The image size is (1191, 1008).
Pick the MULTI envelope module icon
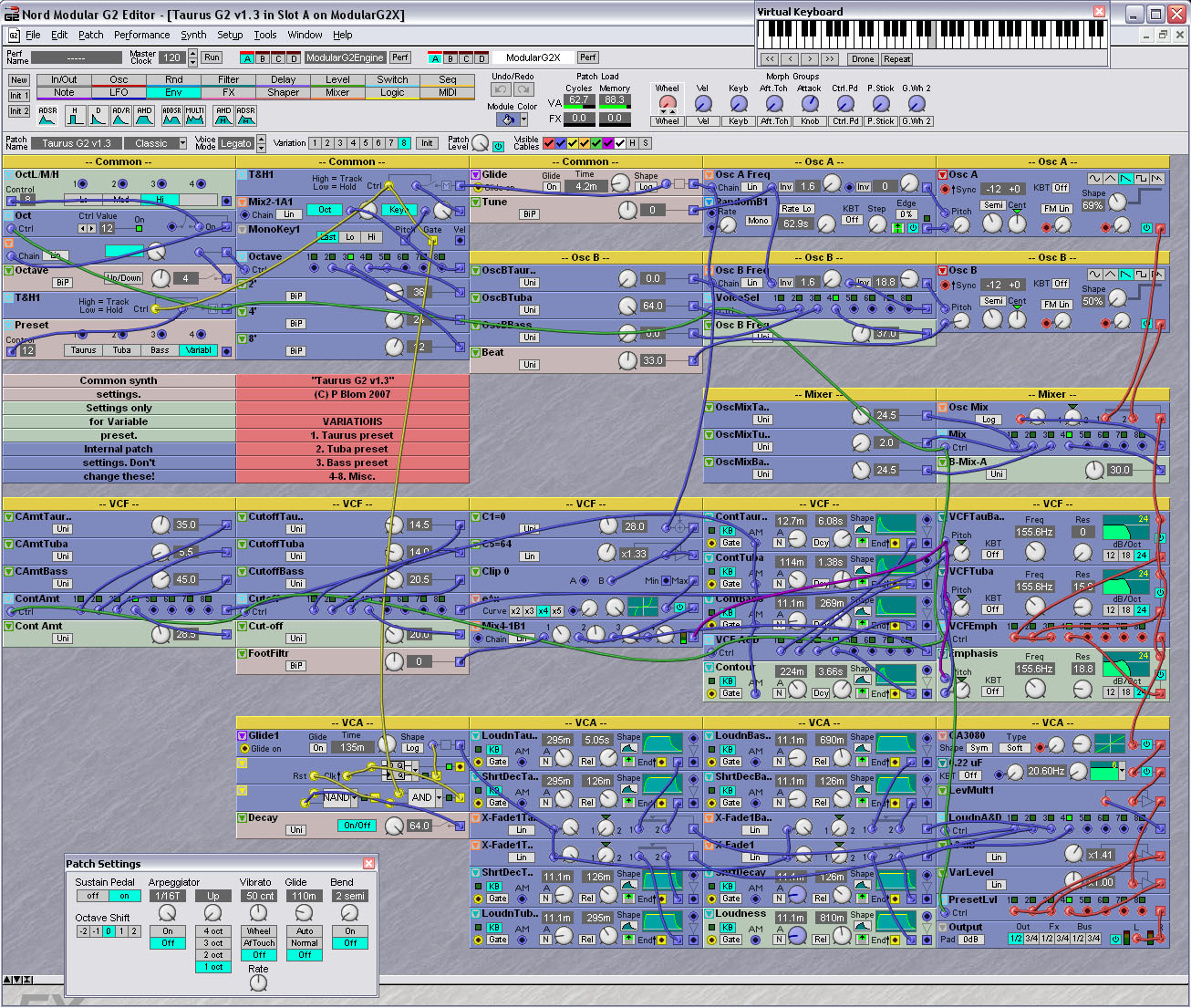tap(195, 116)
